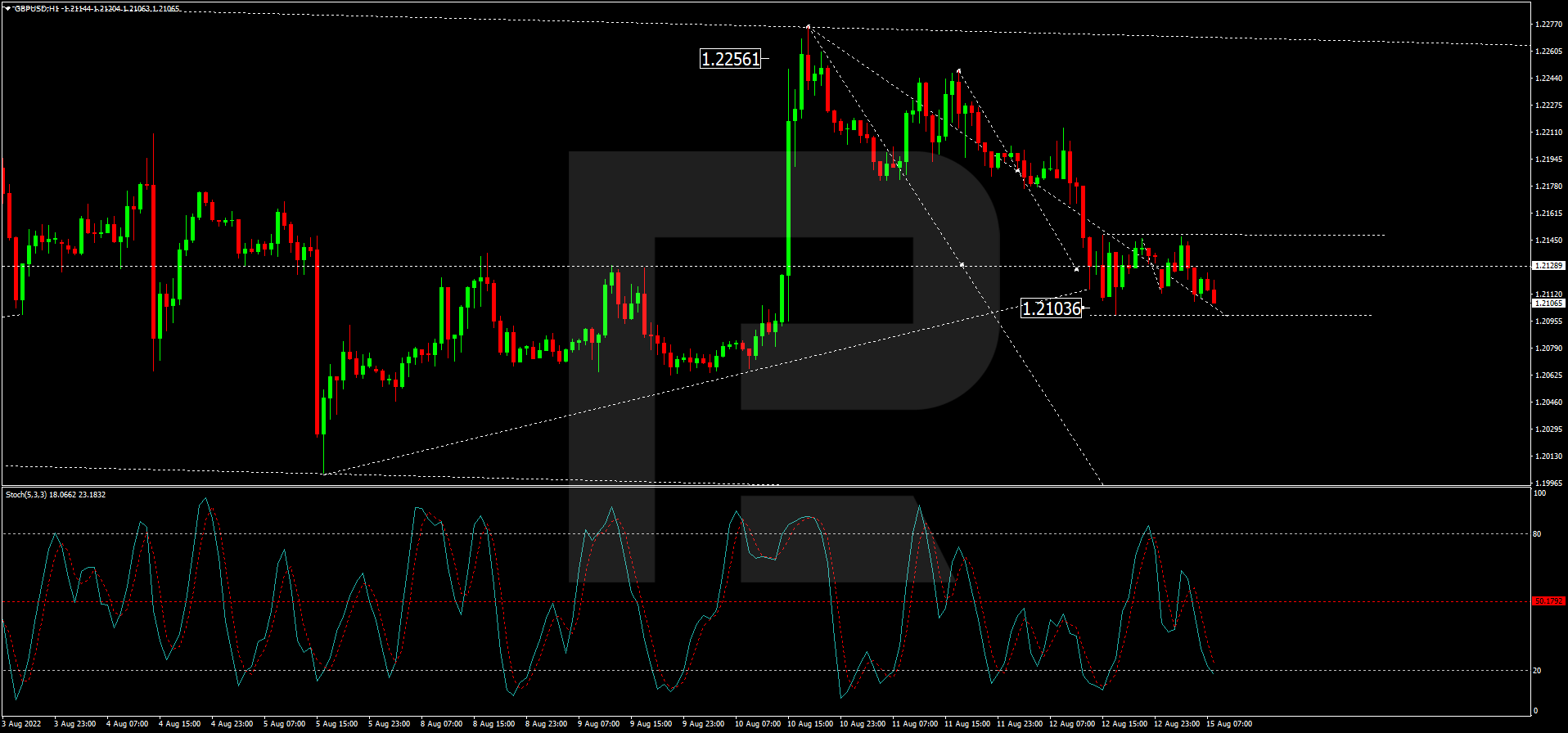Click the 4 Aug 23:00 time label
This screenshot has height=733, width=1568.
point(232,724)
